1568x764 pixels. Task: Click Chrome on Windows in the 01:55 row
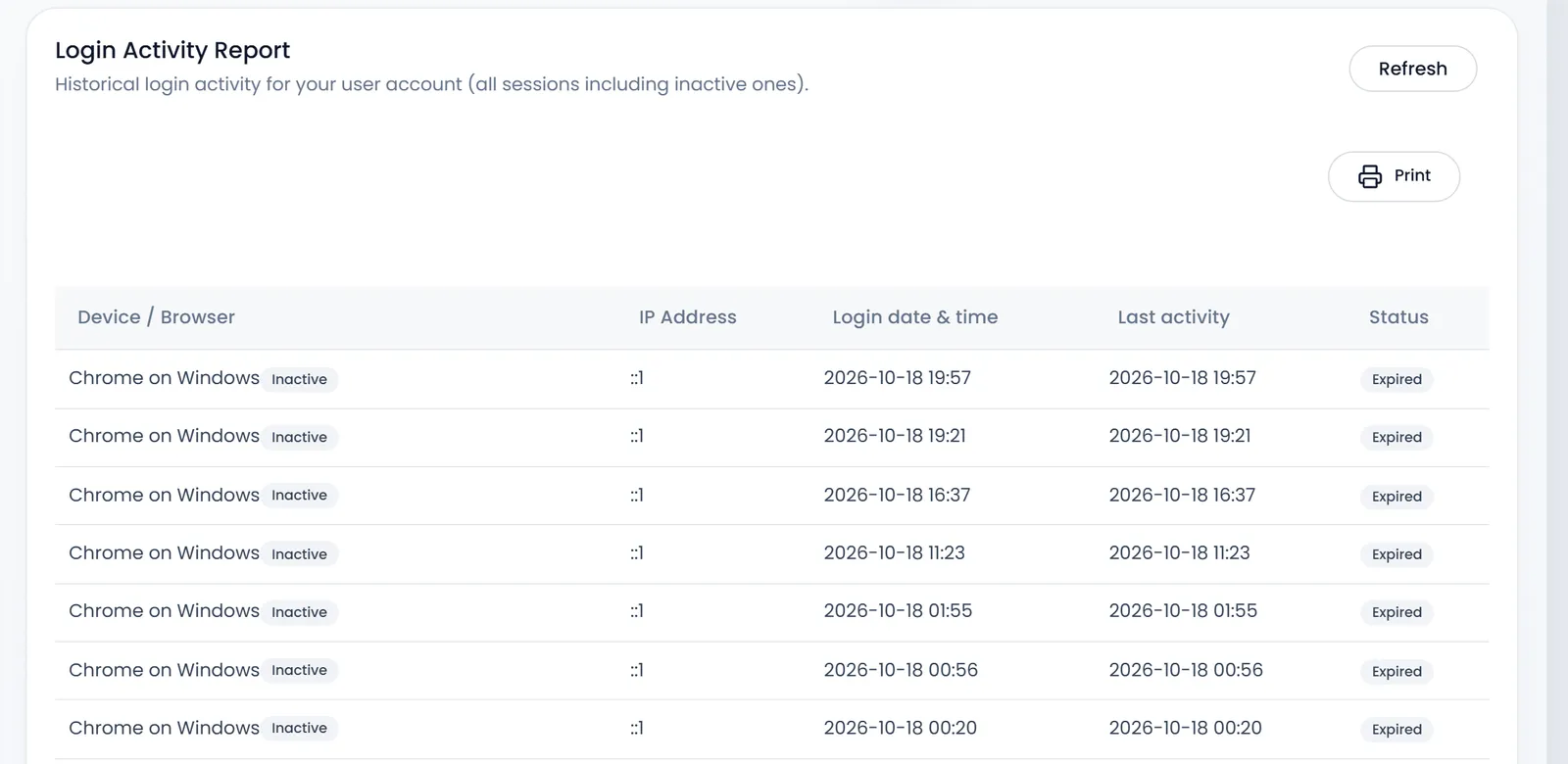[164, 611]
